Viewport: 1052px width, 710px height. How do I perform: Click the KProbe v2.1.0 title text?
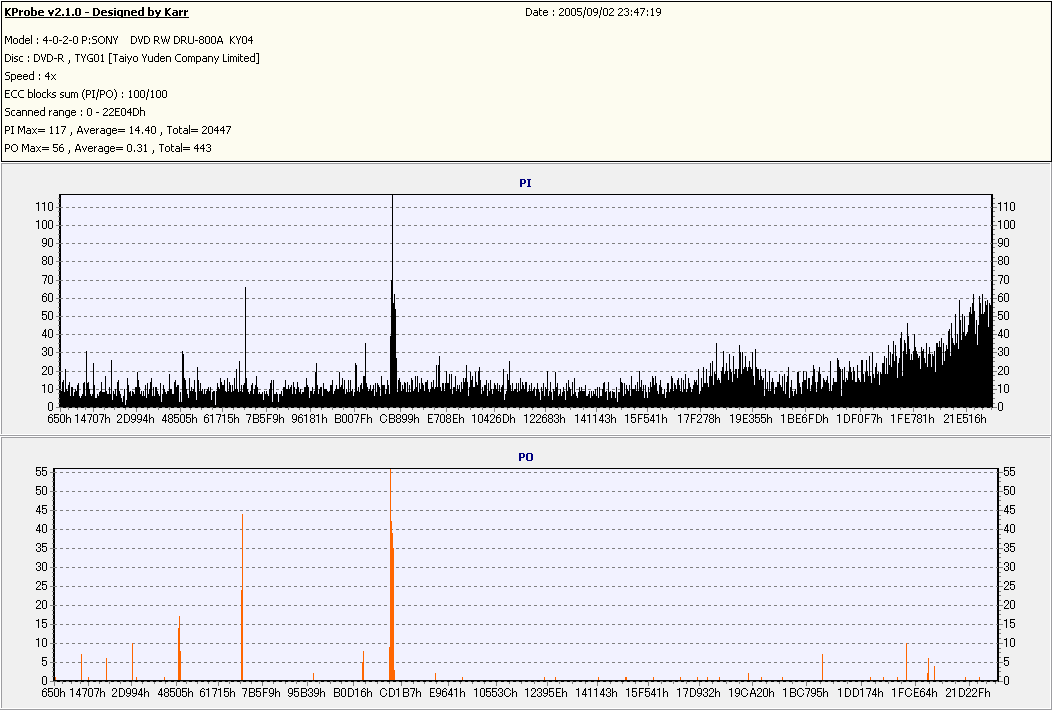point(96,12)
